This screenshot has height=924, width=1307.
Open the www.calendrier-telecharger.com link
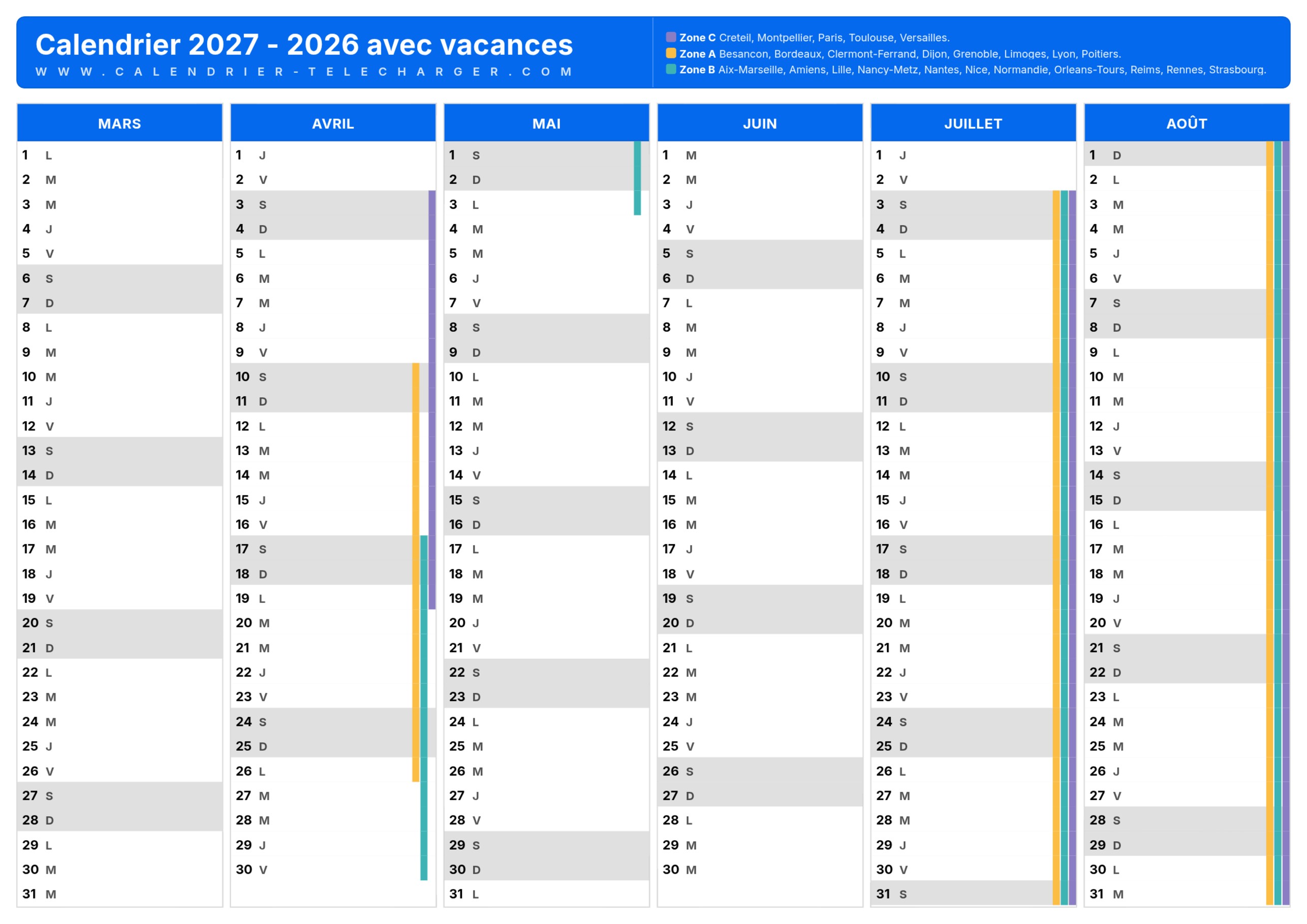point(304,72)
